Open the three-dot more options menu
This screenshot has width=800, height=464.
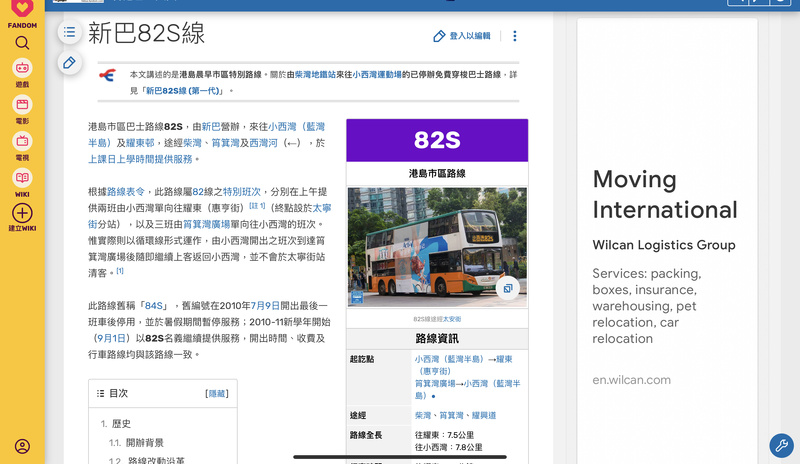[514, 36]
